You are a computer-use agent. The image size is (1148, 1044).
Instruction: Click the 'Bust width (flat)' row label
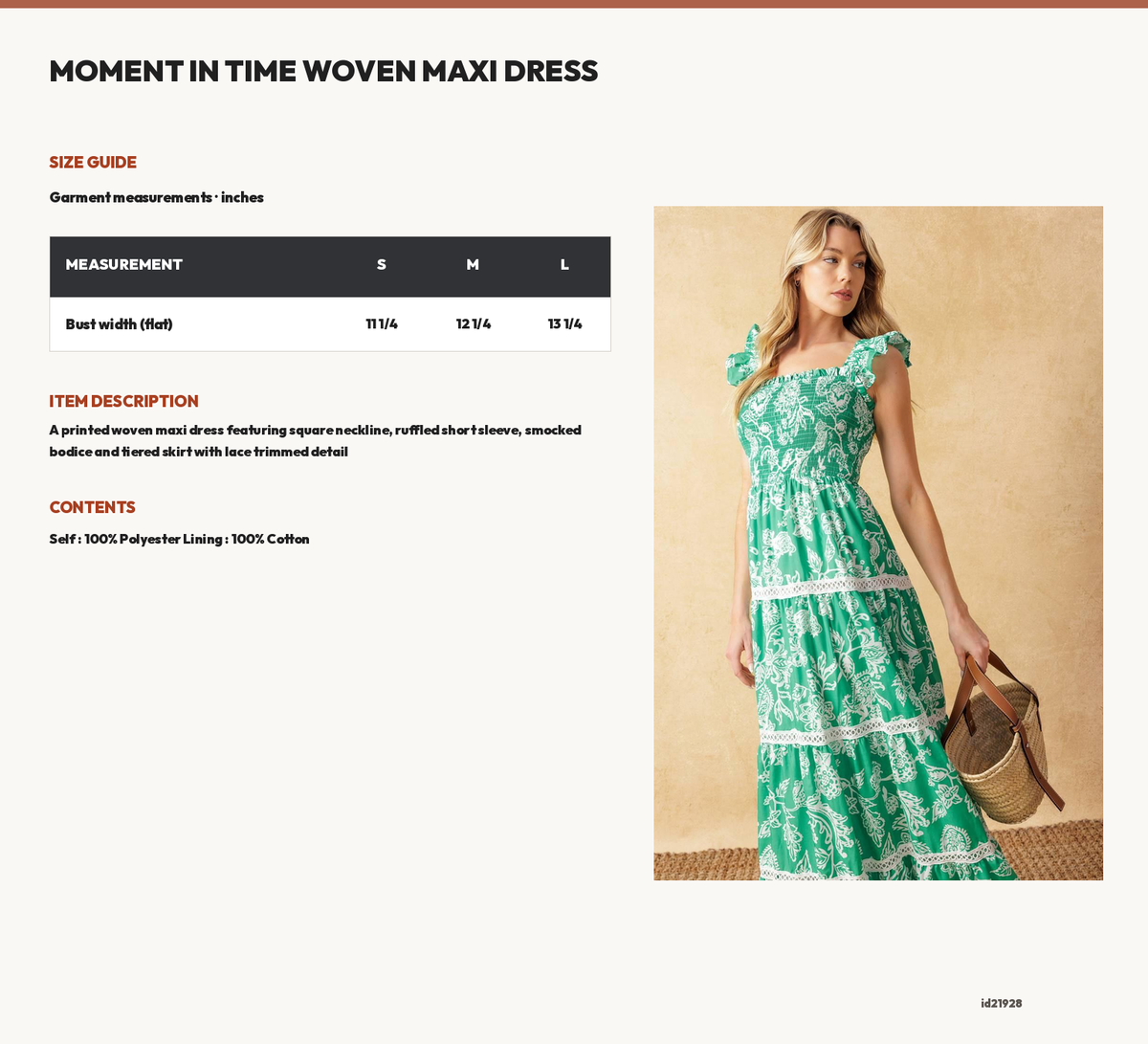[120, 324]
